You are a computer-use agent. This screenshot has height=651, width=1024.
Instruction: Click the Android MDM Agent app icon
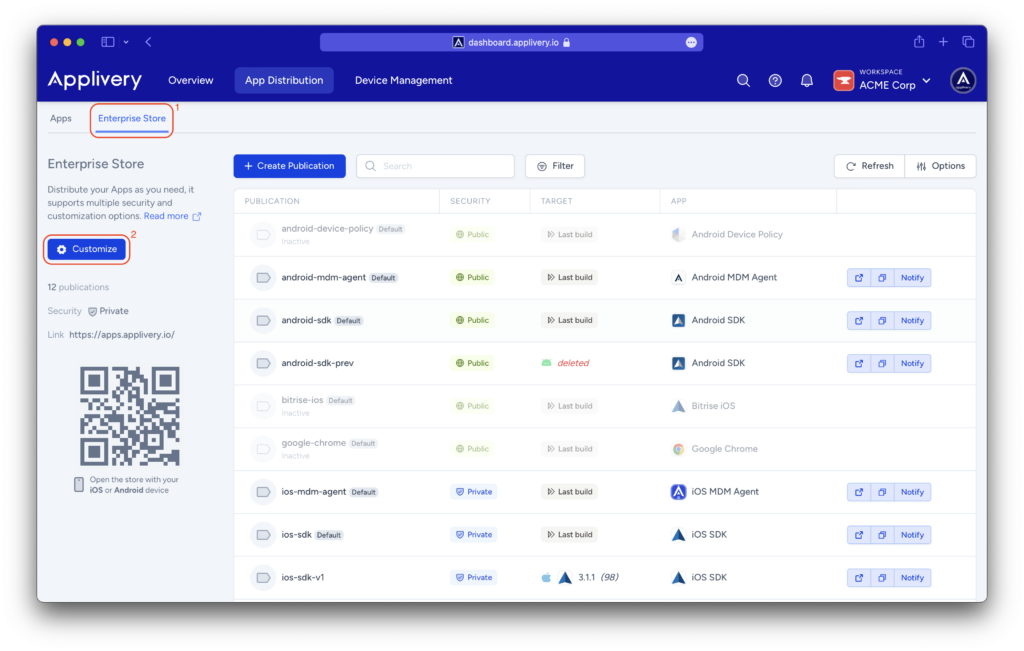point(679,278)
